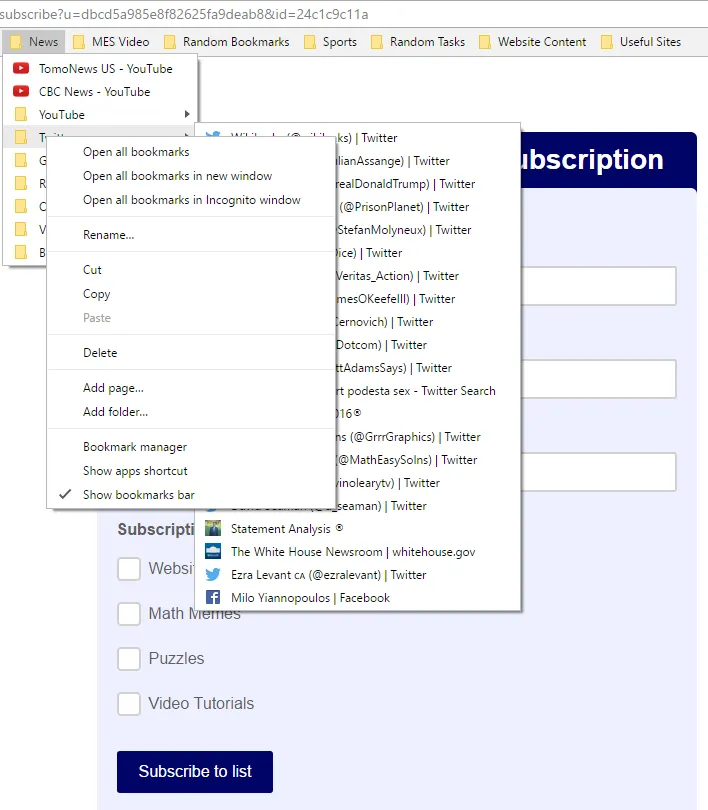Click the Website Content folder icon

pyautogui.click(x=485, y=42)
